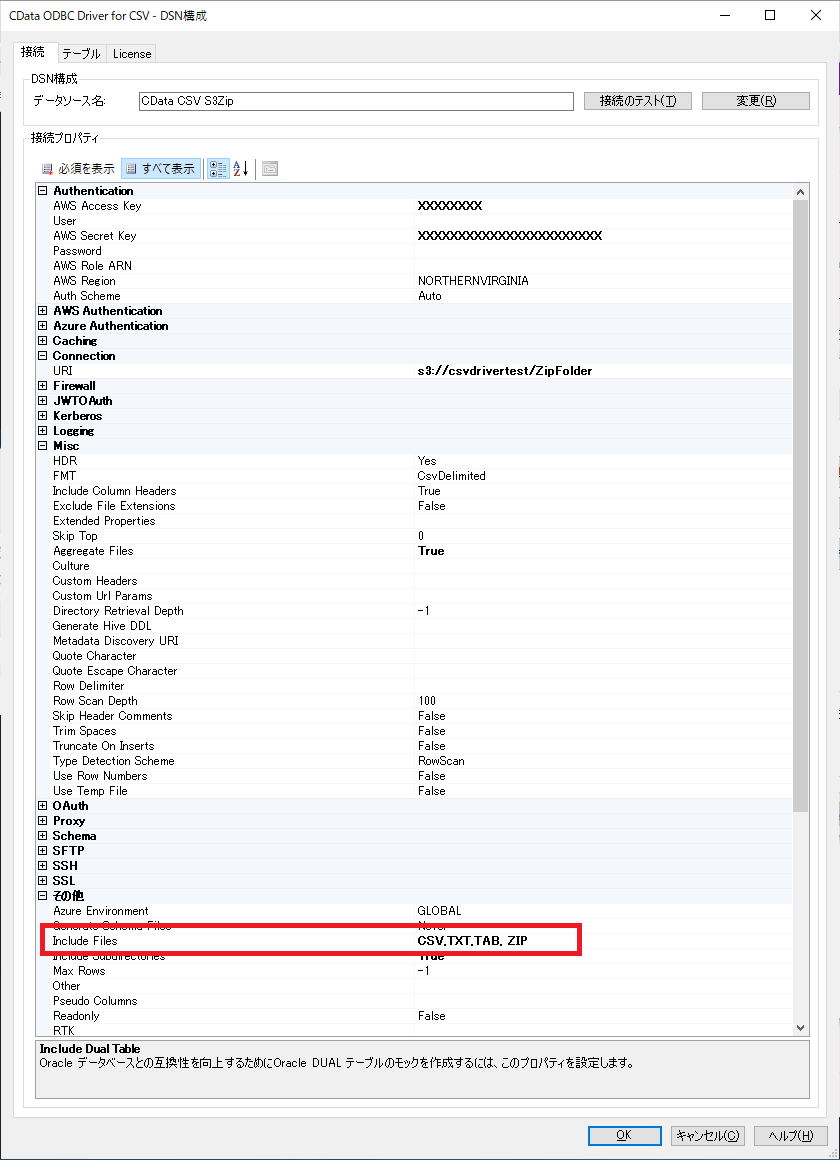Open the License tab
The height and width of the screenshot is (1160, 840).
132,54
